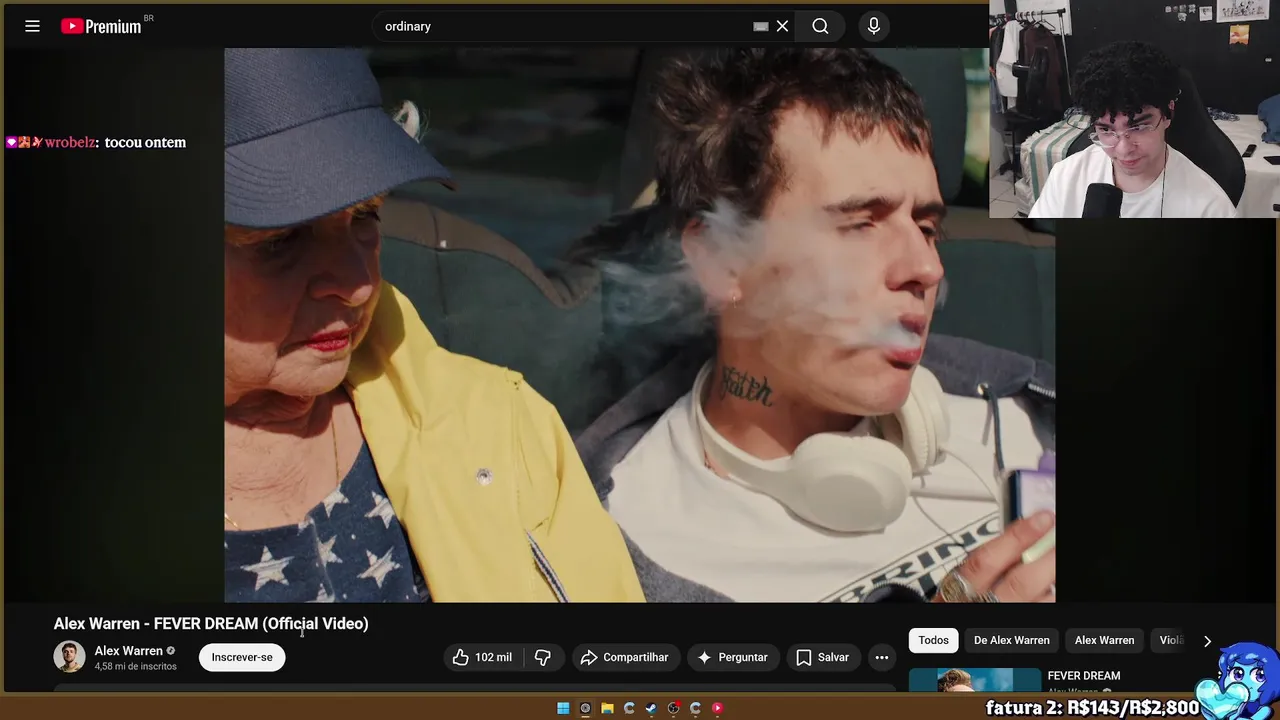This screenshot has width=1280, height=720.
Task: Open suggested video title FEVER DREAM
Action: click(x=1084, y=676)
